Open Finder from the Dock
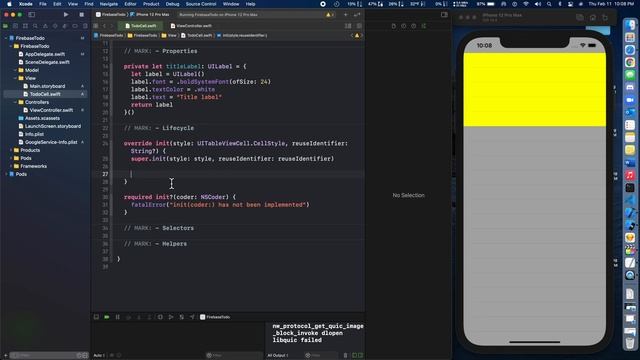This screenshot has width=640, height=360. [630, 25]
